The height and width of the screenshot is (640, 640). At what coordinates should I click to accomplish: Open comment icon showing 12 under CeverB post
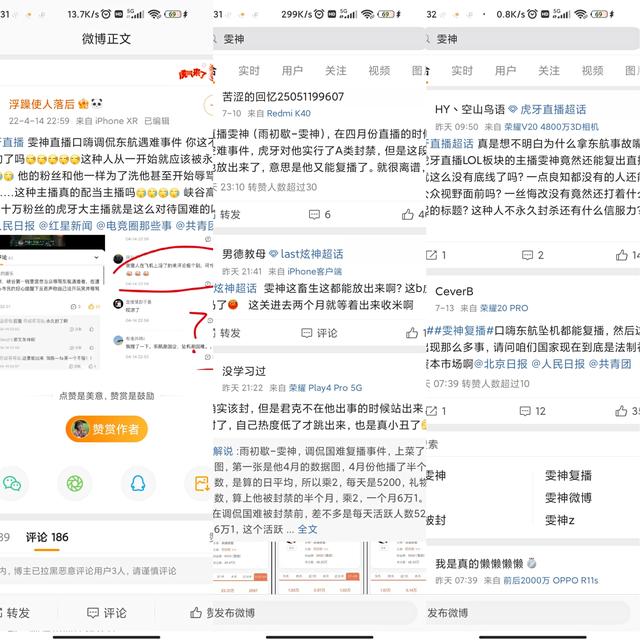coord(525,411)
